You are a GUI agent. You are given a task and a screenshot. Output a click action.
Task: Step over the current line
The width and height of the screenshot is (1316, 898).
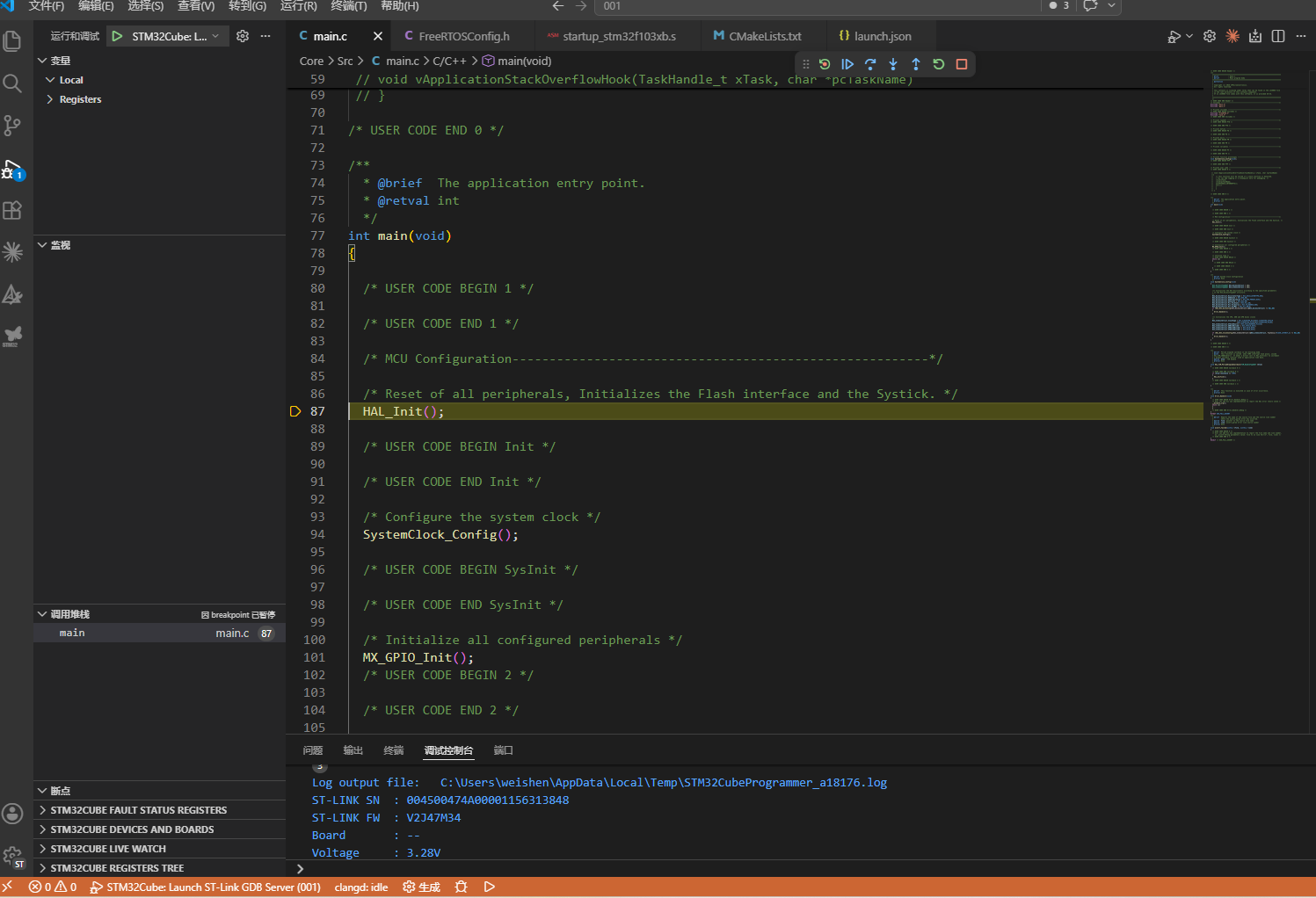(870, 64)
